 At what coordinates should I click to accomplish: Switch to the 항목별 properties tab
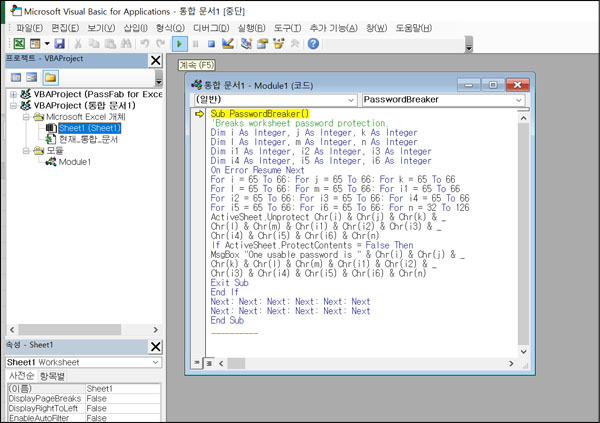(50, 376)
